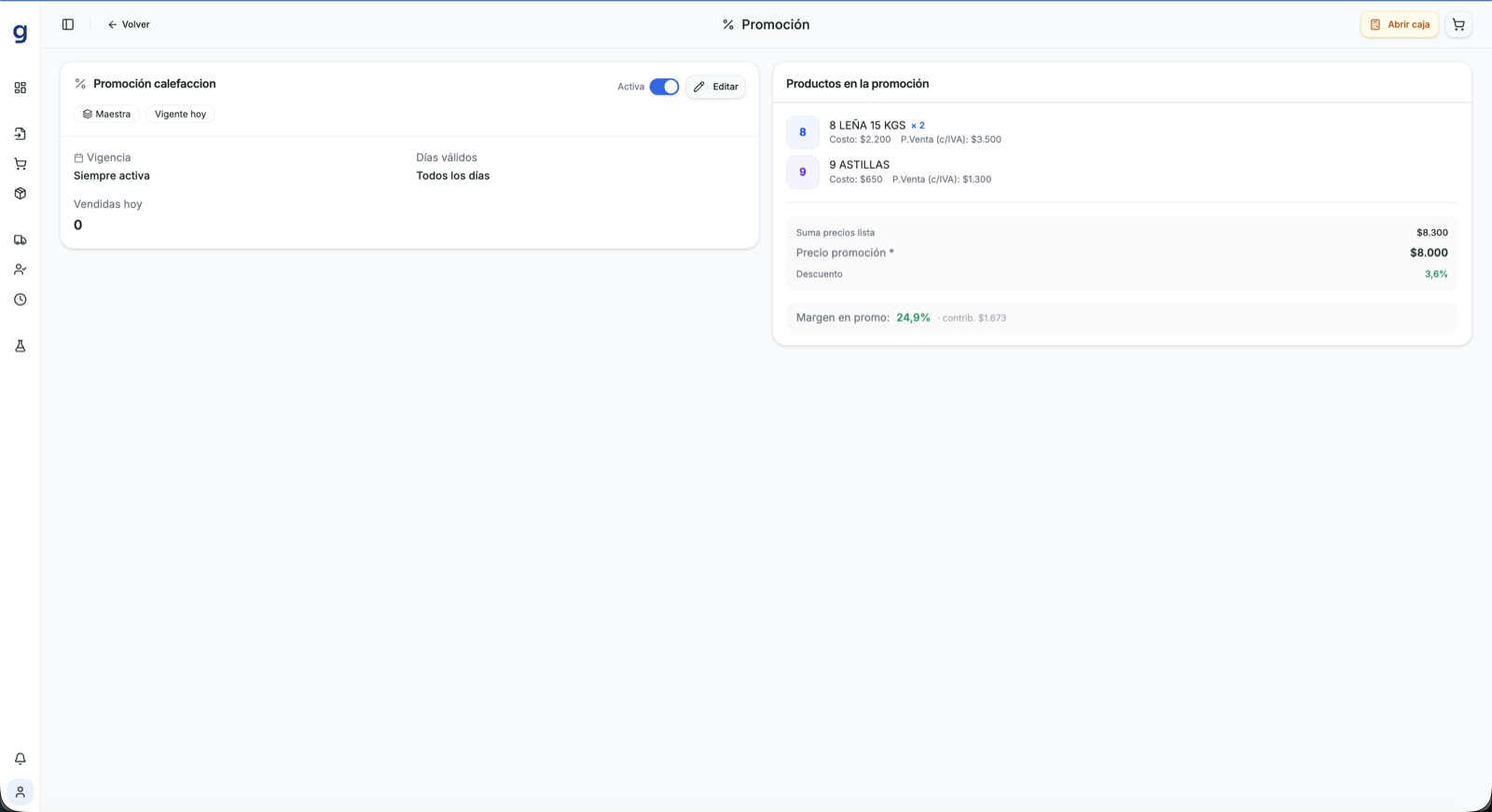This screenshot has width=1492, height=812.
Task: Open notifications bell icon
Action: pyautogui.click(x=20, y=759)
